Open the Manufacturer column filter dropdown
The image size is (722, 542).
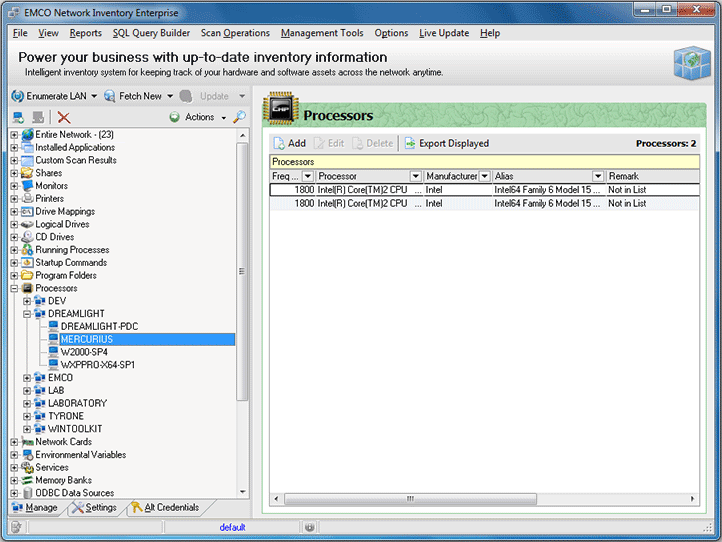coord(485,176)
